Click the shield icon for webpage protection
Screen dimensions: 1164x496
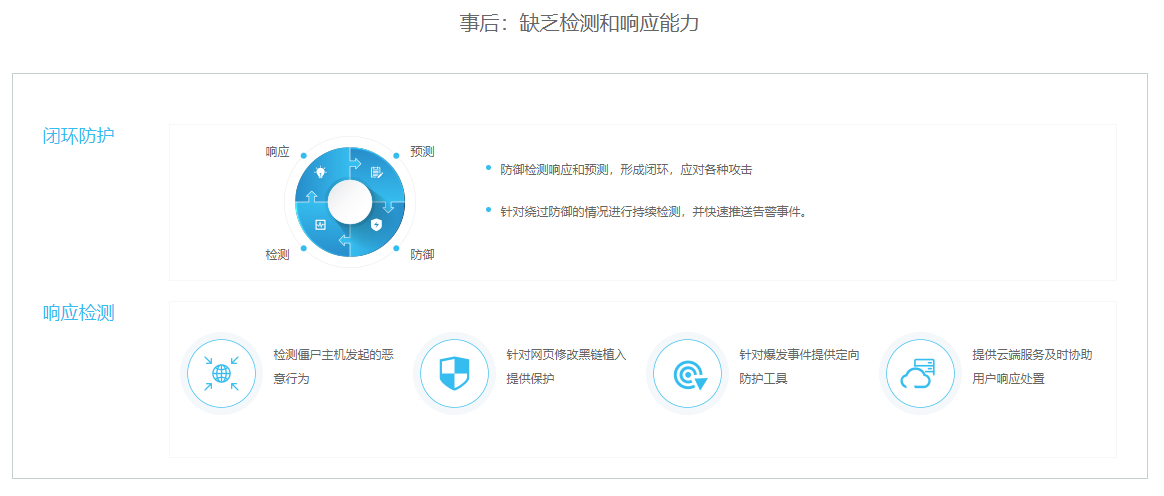pyautogui.click(x=454, y=374)
